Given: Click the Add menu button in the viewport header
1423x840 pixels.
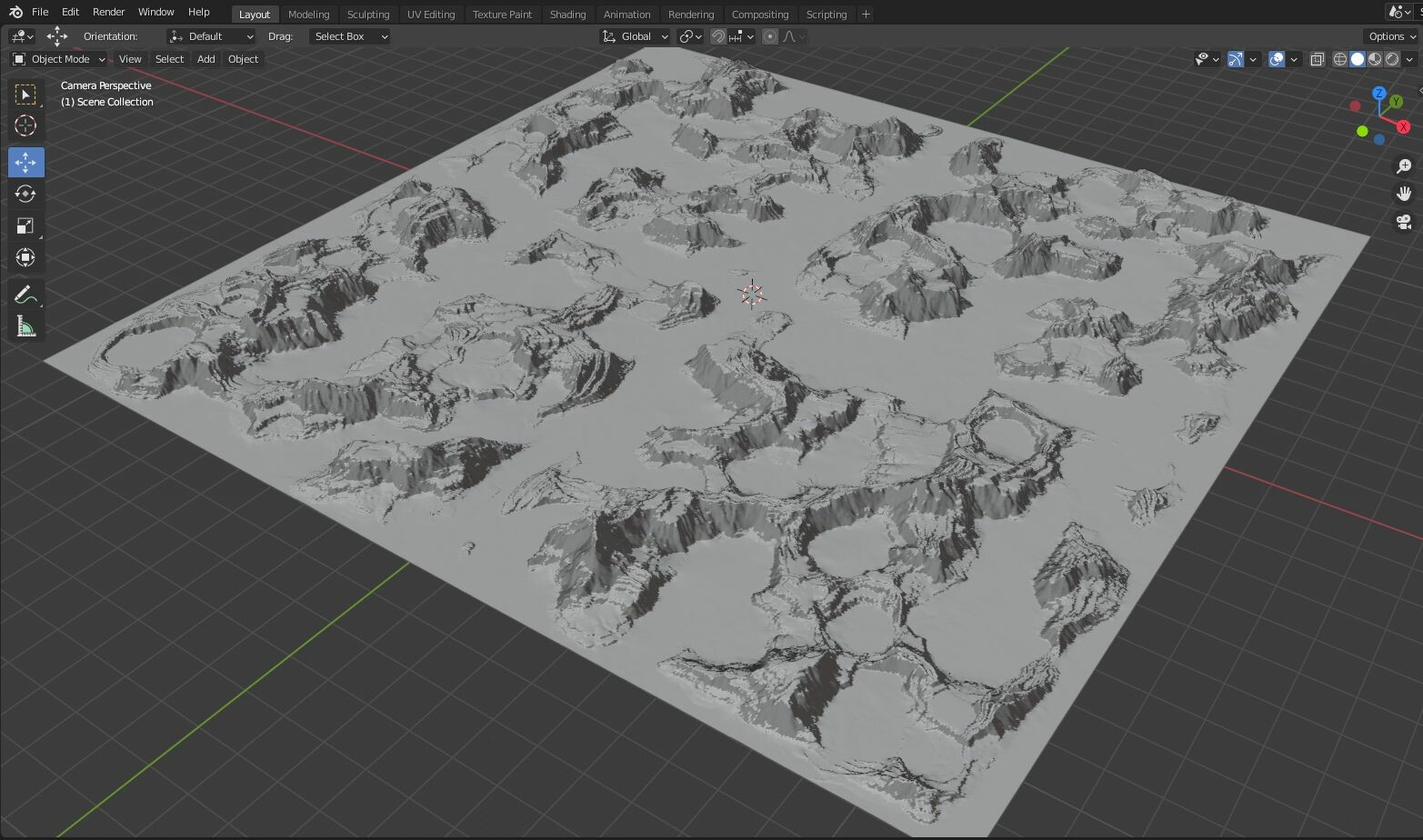Looking at the screenshot, I should 205,59.
